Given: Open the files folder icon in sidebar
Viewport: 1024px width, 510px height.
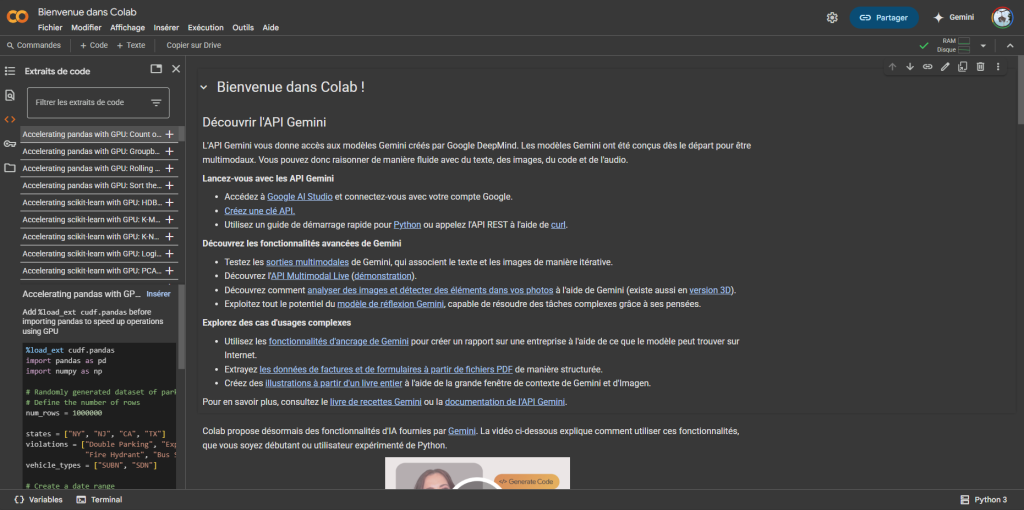Looking at the screenshot, I should click(10, 168).
